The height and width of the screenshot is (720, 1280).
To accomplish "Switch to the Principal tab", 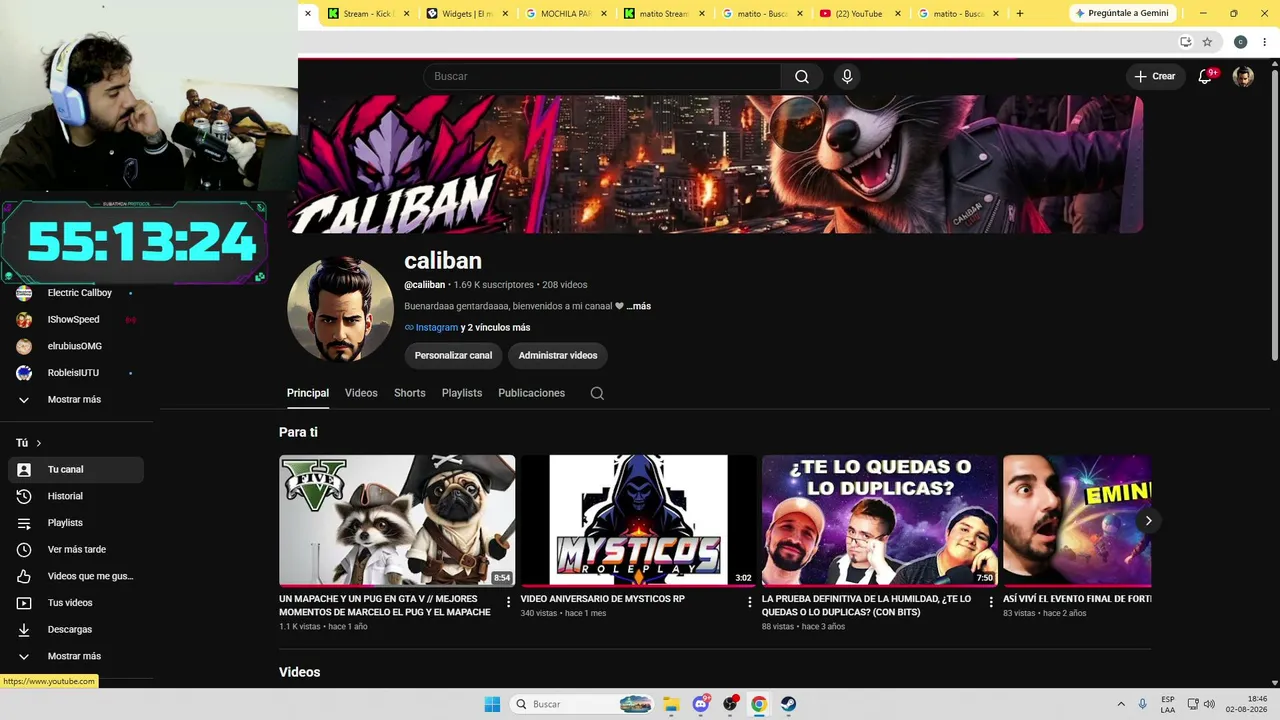I will pos(308,393).
